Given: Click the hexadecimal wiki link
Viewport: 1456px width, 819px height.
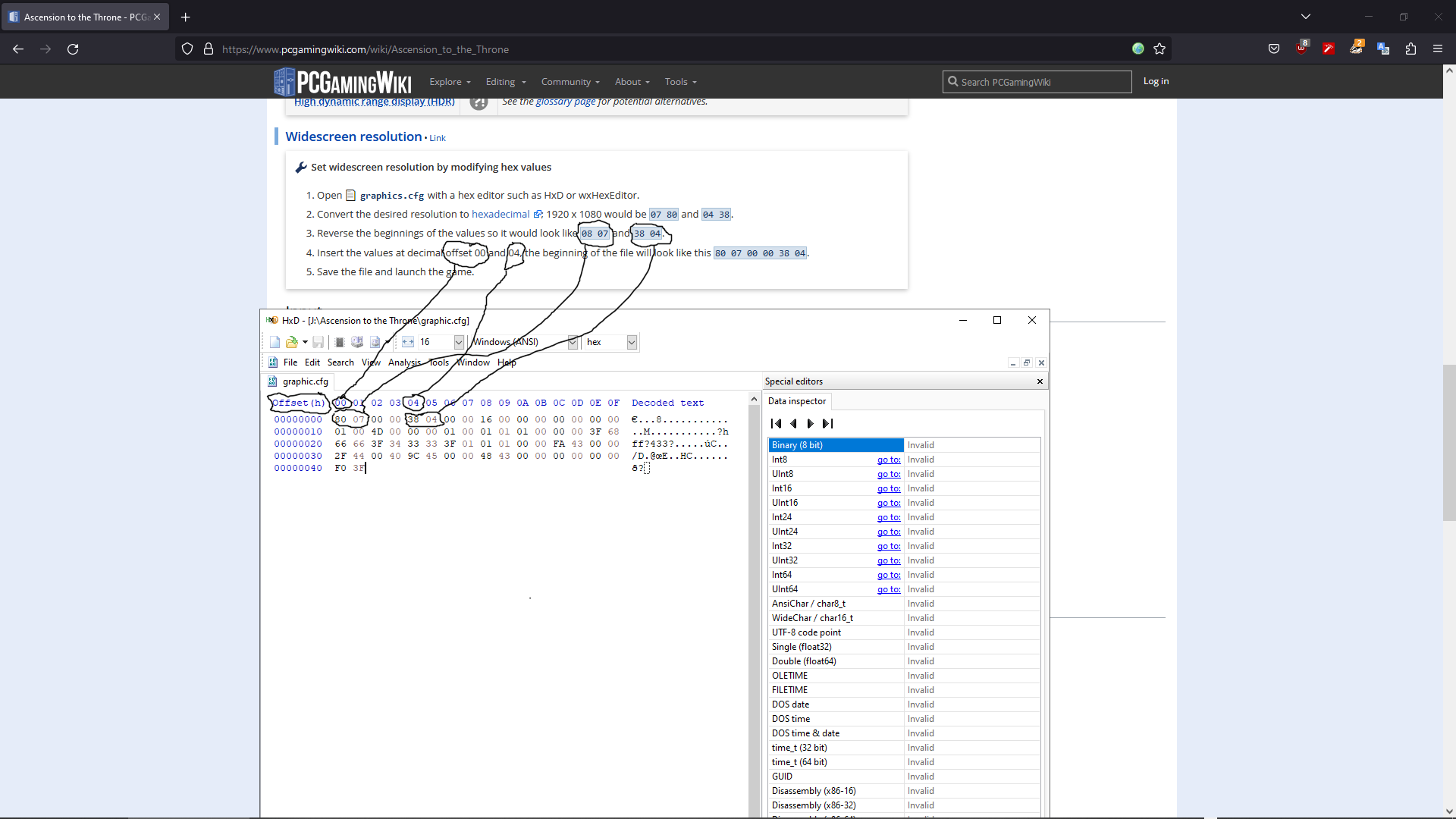Looking at the screenshot, I should click(x=500, y=215).
